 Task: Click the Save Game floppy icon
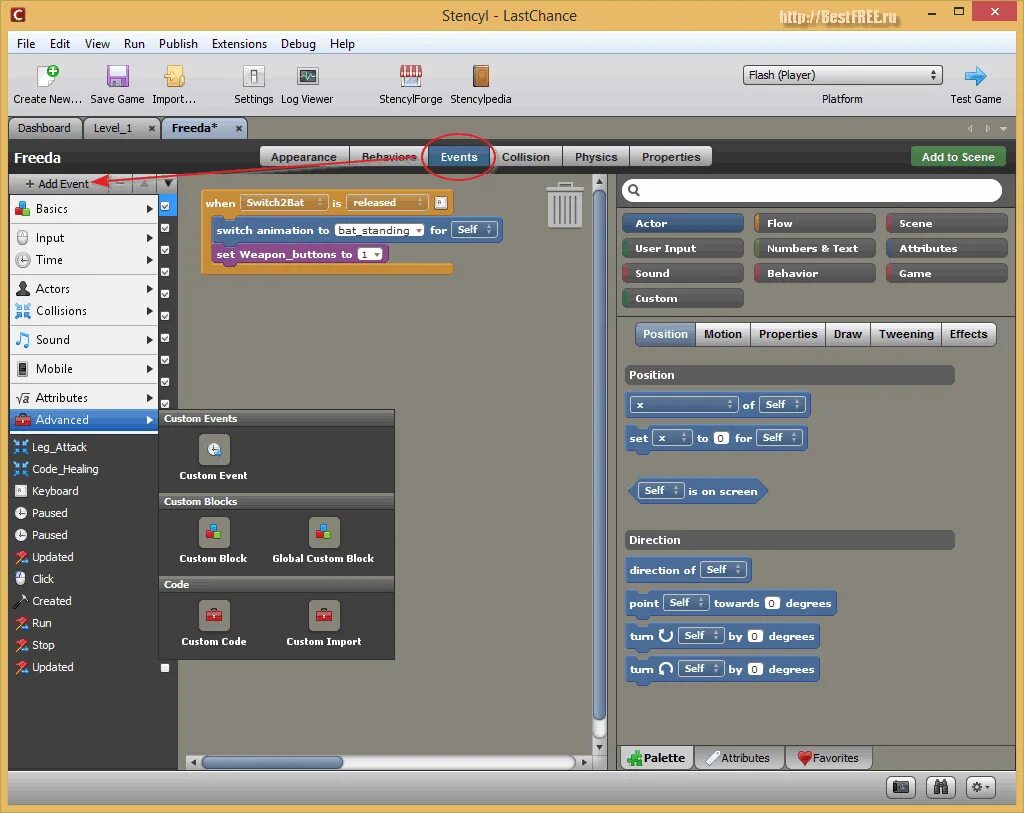point(118,76)
